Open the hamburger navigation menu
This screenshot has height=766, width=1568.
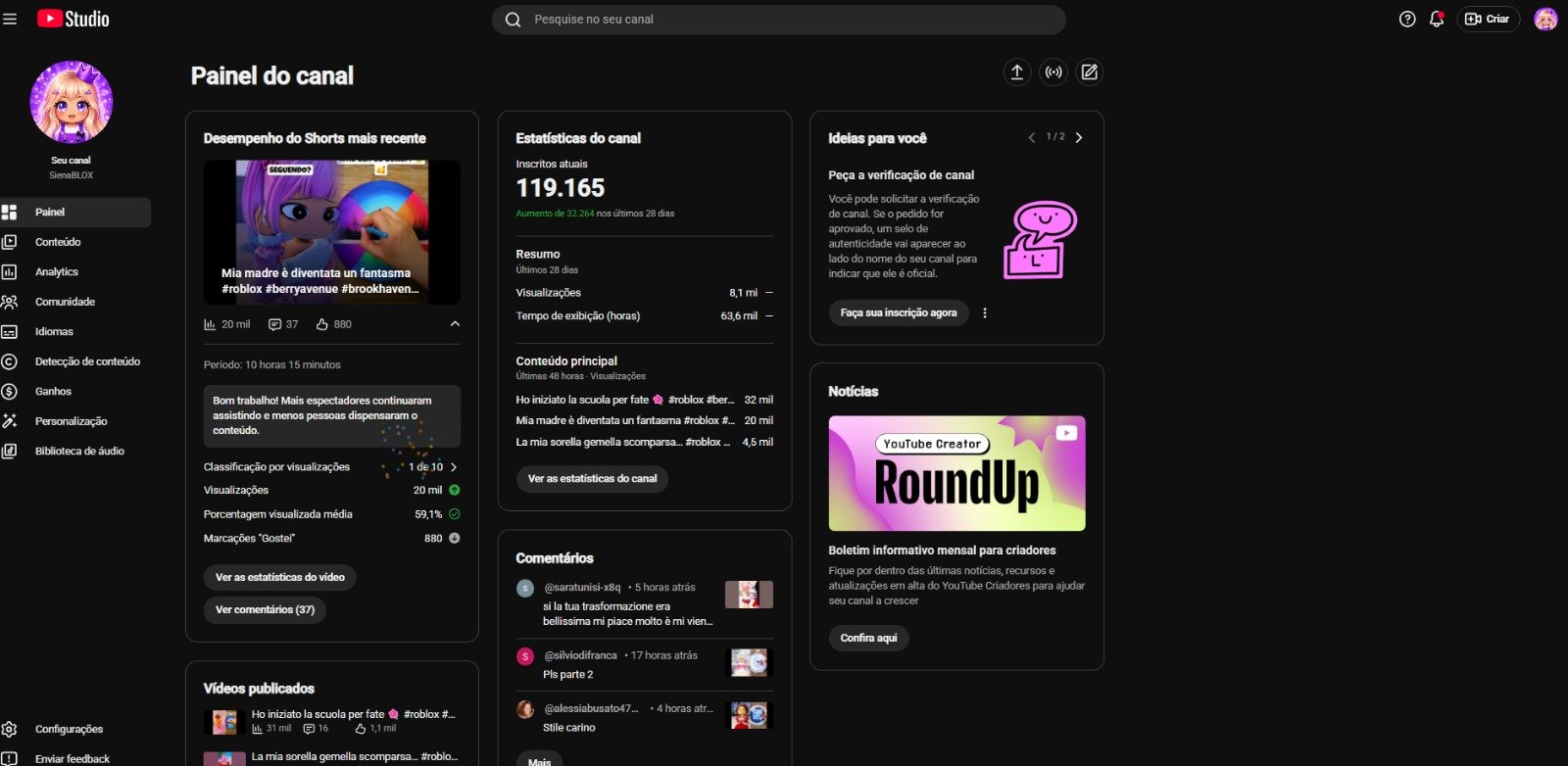coord(11,19)
